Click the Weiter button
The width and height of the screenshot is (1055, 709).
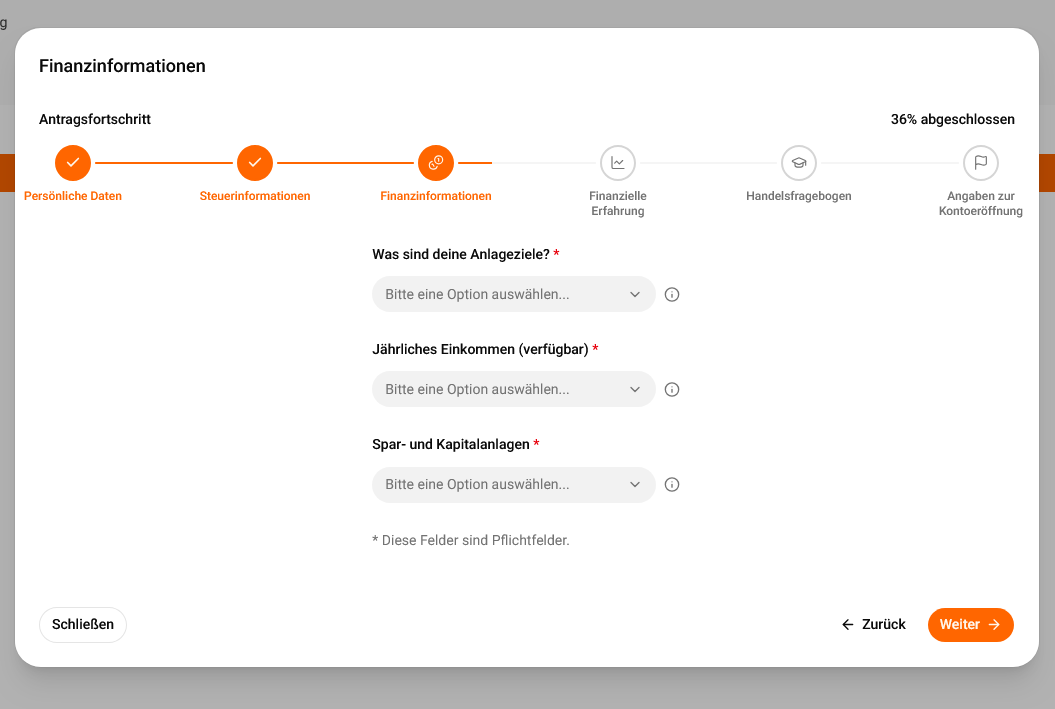pos(970,624)
